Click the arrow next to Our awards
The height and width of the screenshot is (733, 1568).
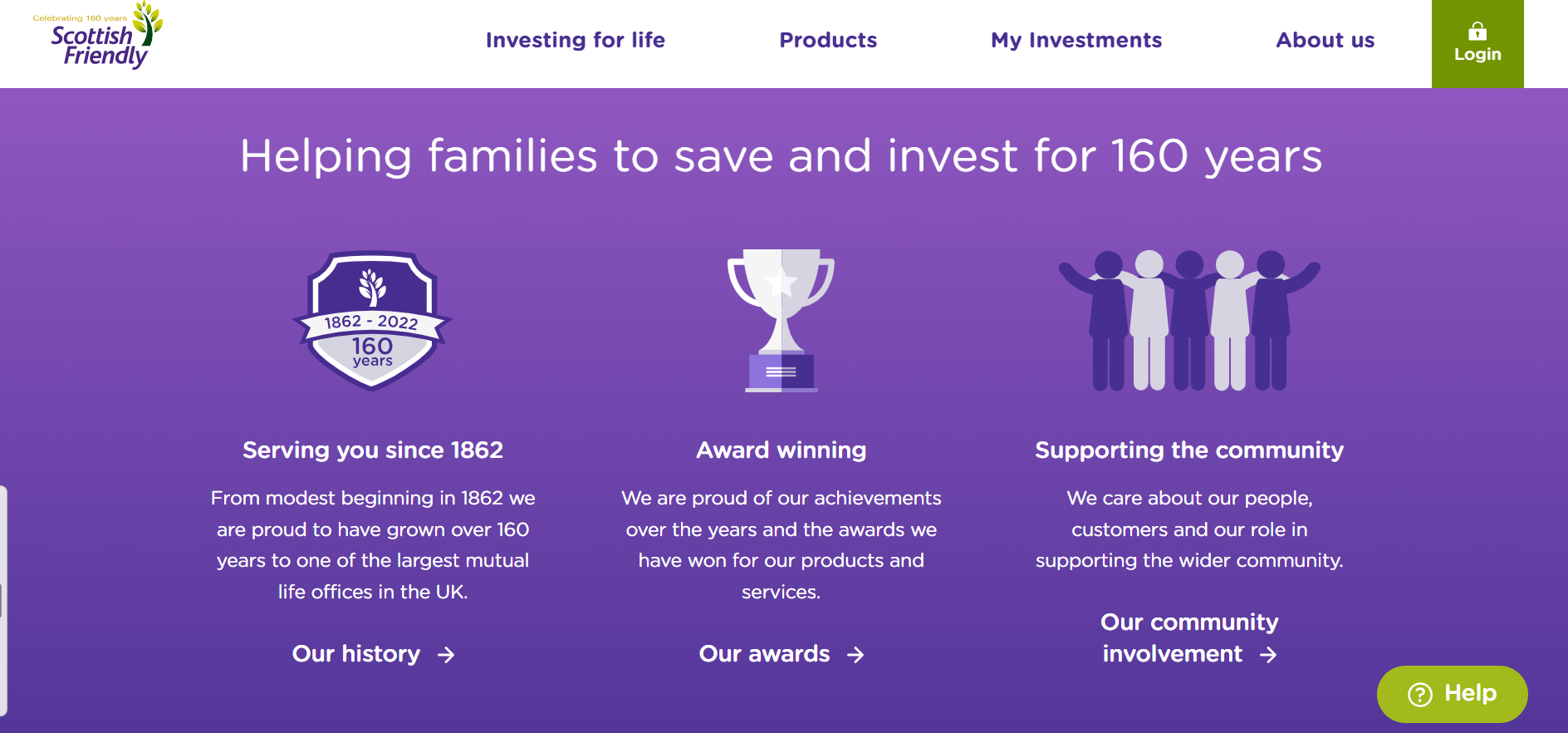[x=855, y=655]
